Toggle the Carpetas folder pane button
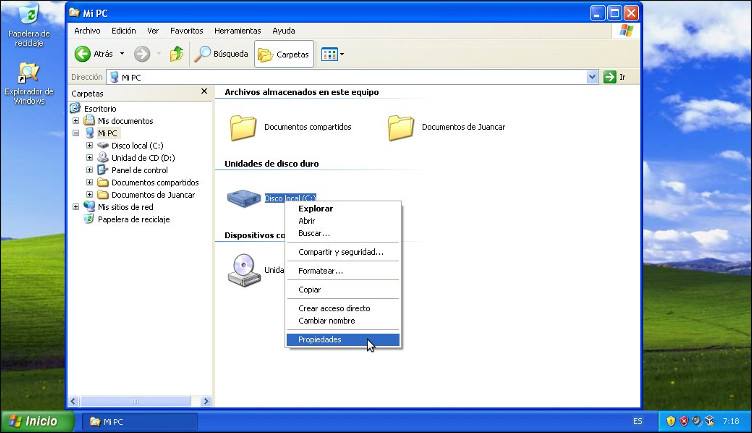This screenshot has height=433, width=752. tap(284, 54)
